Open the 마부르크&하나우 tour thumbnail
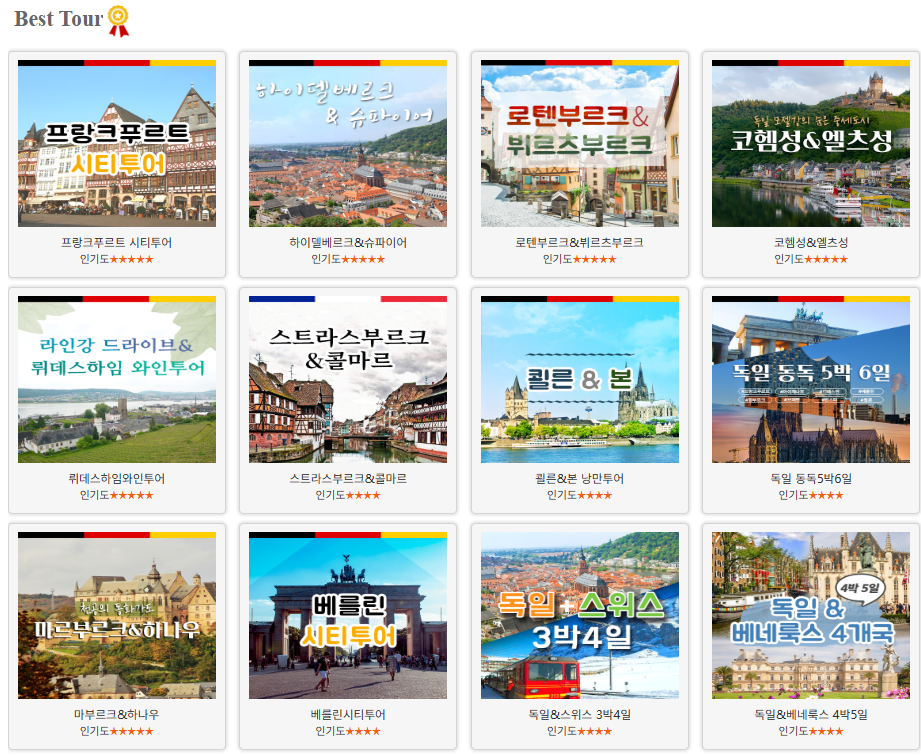Image resolution: width=921 pixels, height=755 pixels. (x=115, y=617)
